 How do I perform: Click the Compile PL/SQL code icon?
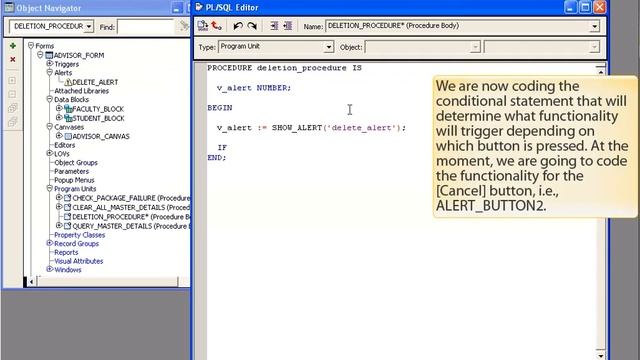pos(202,26)
